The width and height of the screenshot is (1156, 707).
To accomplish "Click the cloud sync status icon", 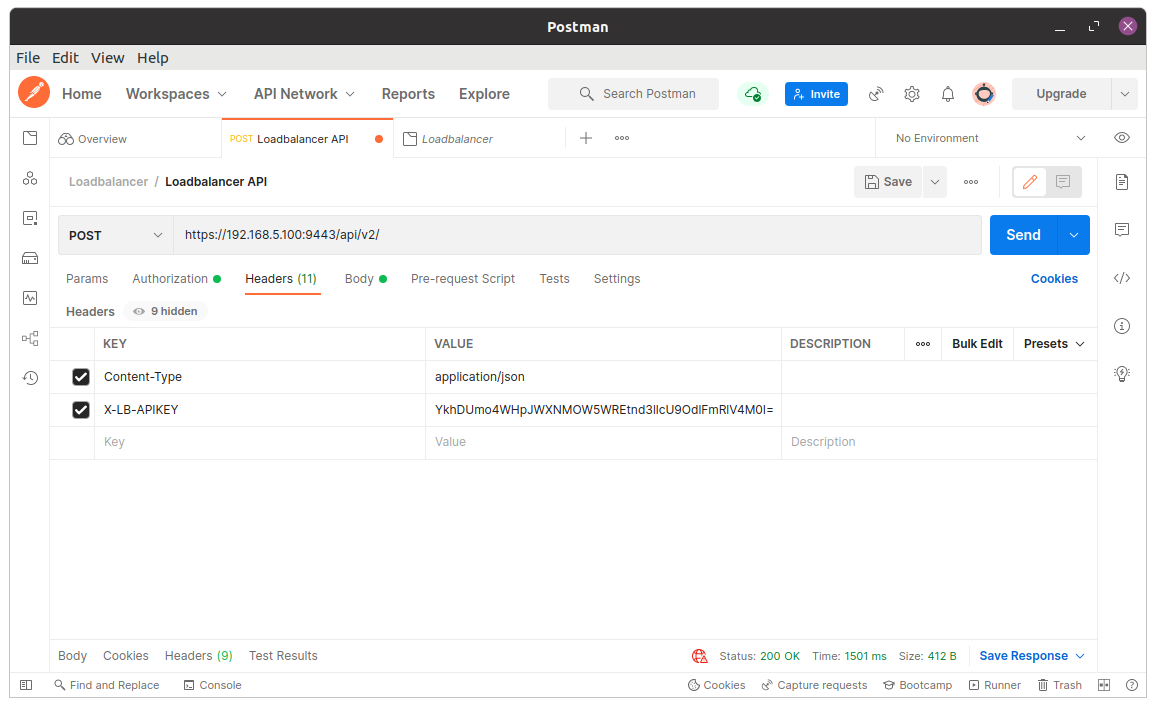I will [x=753, y=94].
